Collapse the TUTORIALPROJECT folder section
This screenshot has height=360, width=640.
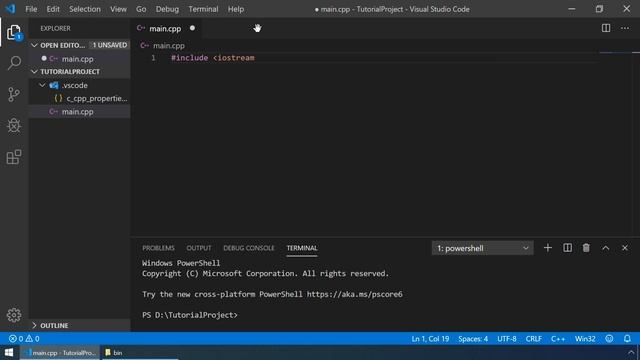point(34,71)
